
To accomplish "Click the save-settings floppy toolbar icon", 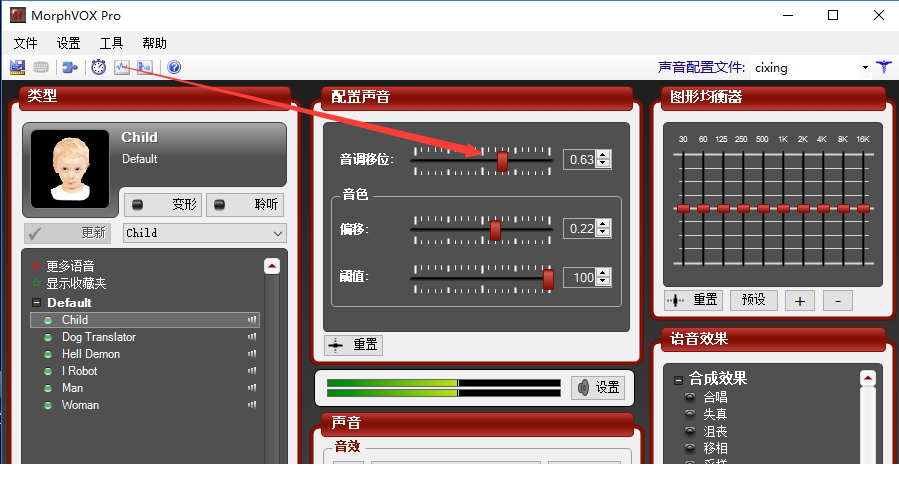I will tap(18, 68).
